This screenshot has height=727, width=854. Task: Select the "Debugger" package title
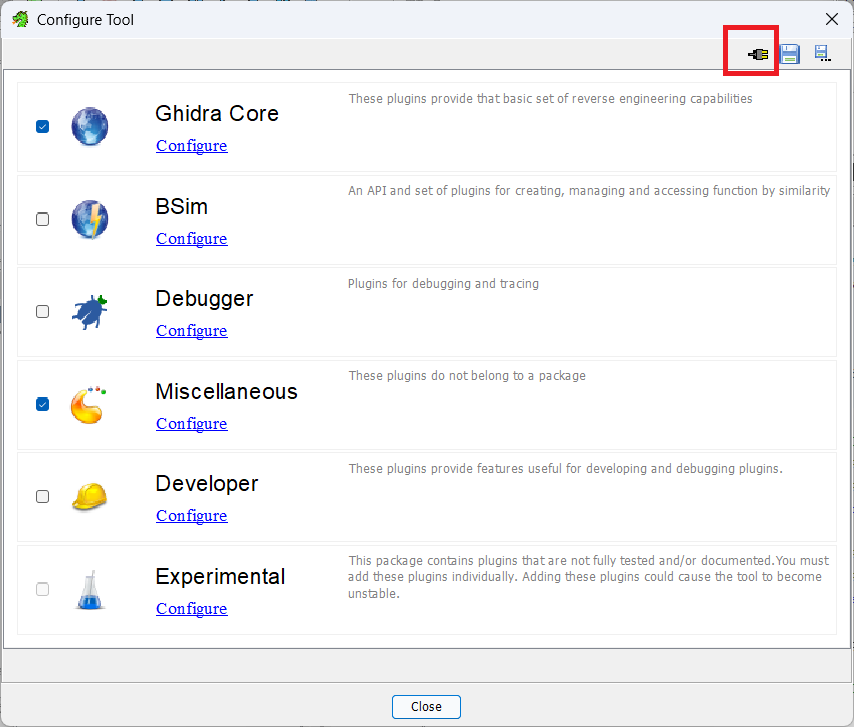coord(204,299)
